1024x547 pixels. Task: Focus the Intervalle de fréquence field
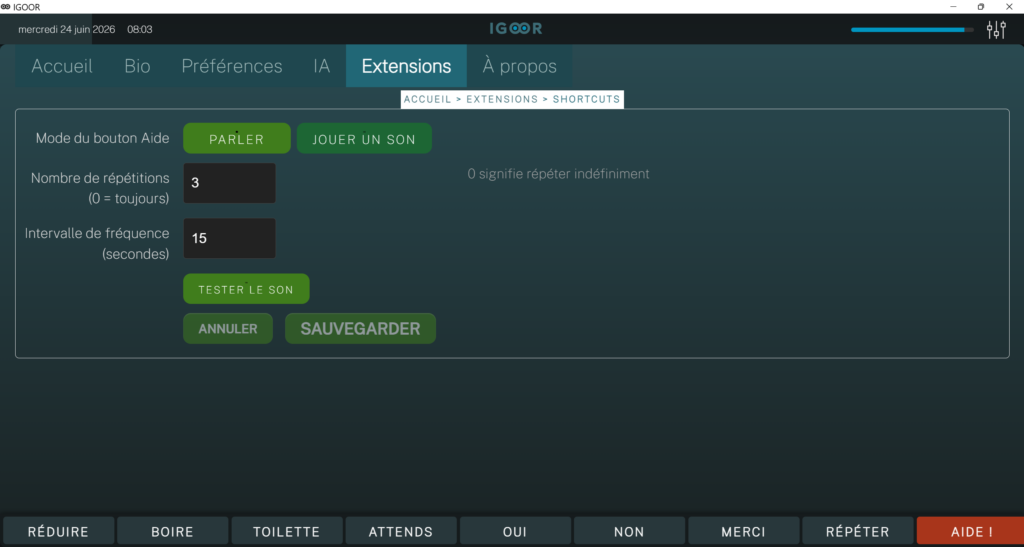[229, 238]
